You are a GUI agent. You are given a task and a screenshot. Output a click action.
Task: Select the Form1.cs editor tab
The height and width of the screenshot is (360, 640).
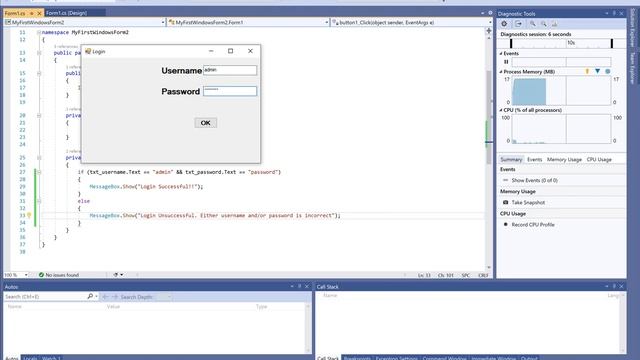coord(15,13)
